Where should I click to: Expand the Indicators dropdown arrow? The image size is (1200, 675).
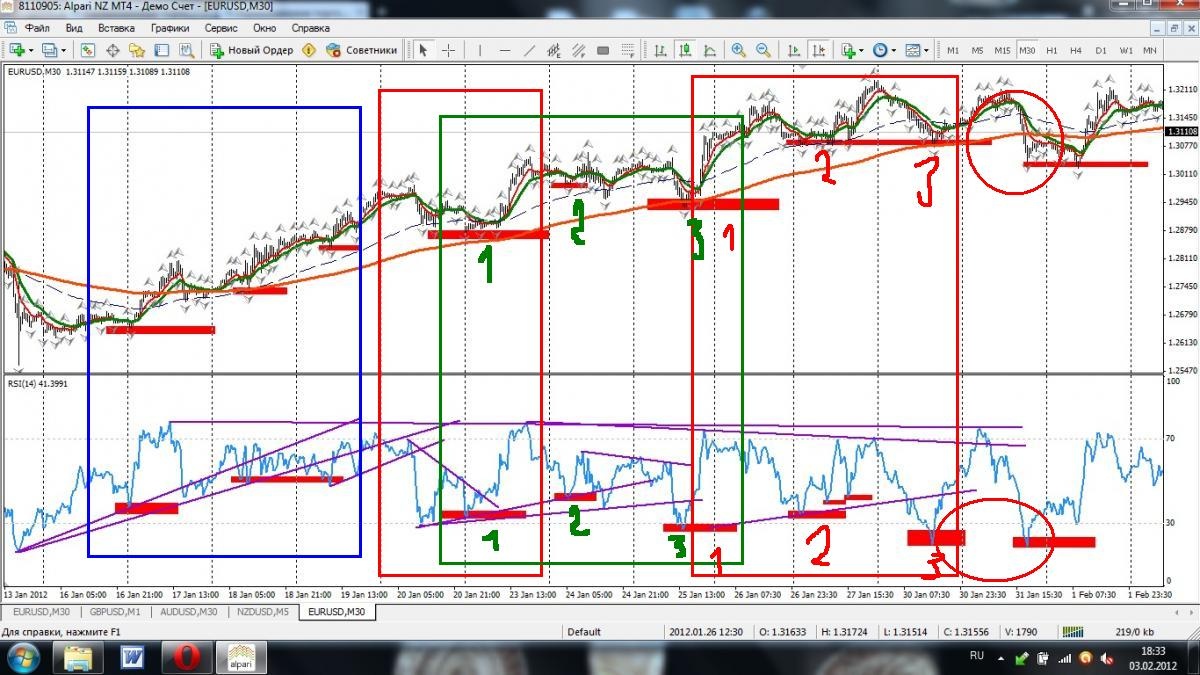pyautogui.click(x=862, y=50)
